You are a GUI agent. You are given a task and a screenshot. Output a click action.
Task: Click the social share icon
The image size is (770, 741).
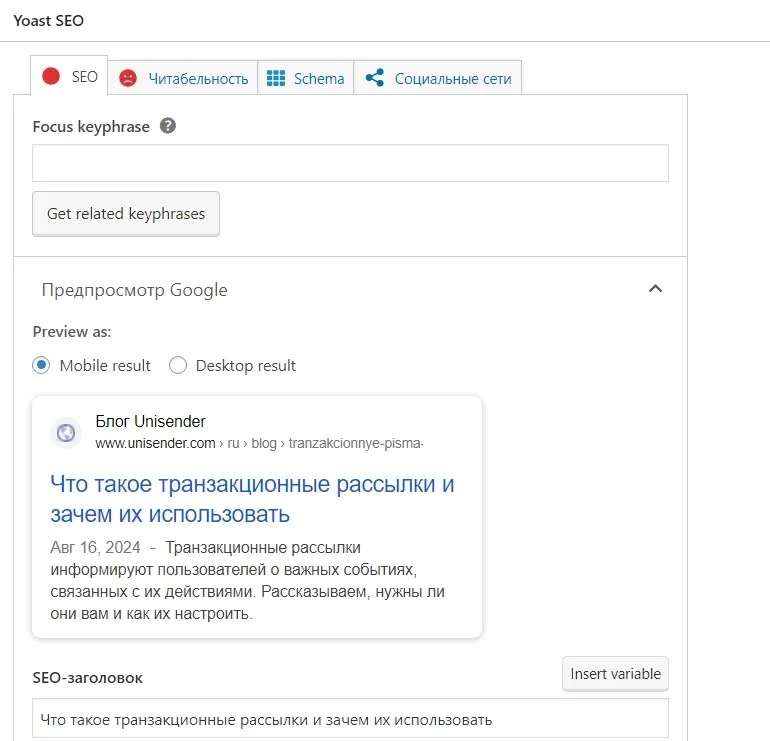pyautogui.click(x=374, y=78)
